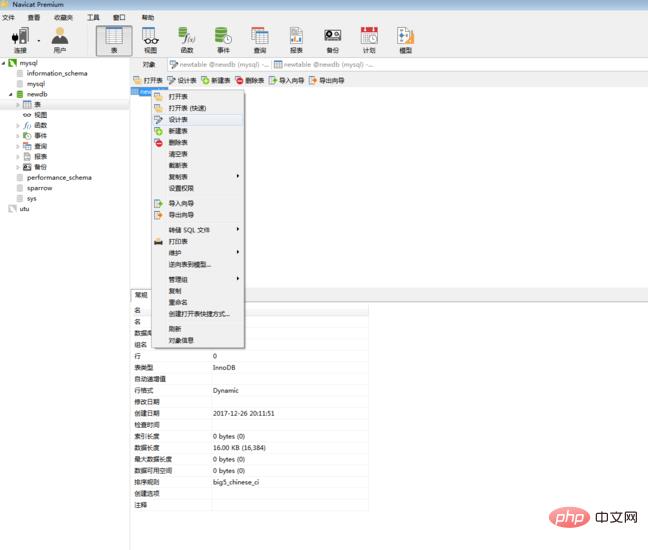The image size is (648, 550).
Task: Open the 模型 (Model) toolbar icon
Action: (405, 38)
